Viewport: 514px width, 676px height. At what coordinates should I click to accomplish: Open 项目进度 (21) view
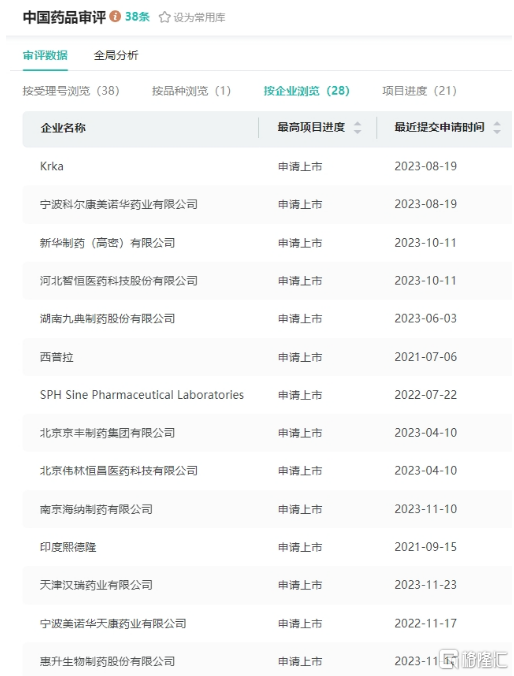[x=420, y=91]
